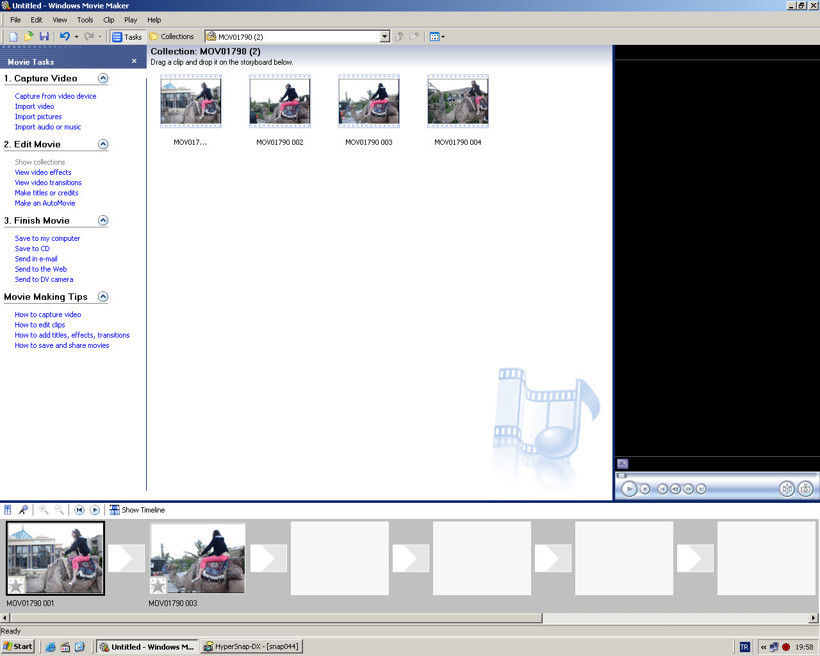Open How to capture video tip
The width and height of the screenshot is (820, 656).
[x=48, y=314]
